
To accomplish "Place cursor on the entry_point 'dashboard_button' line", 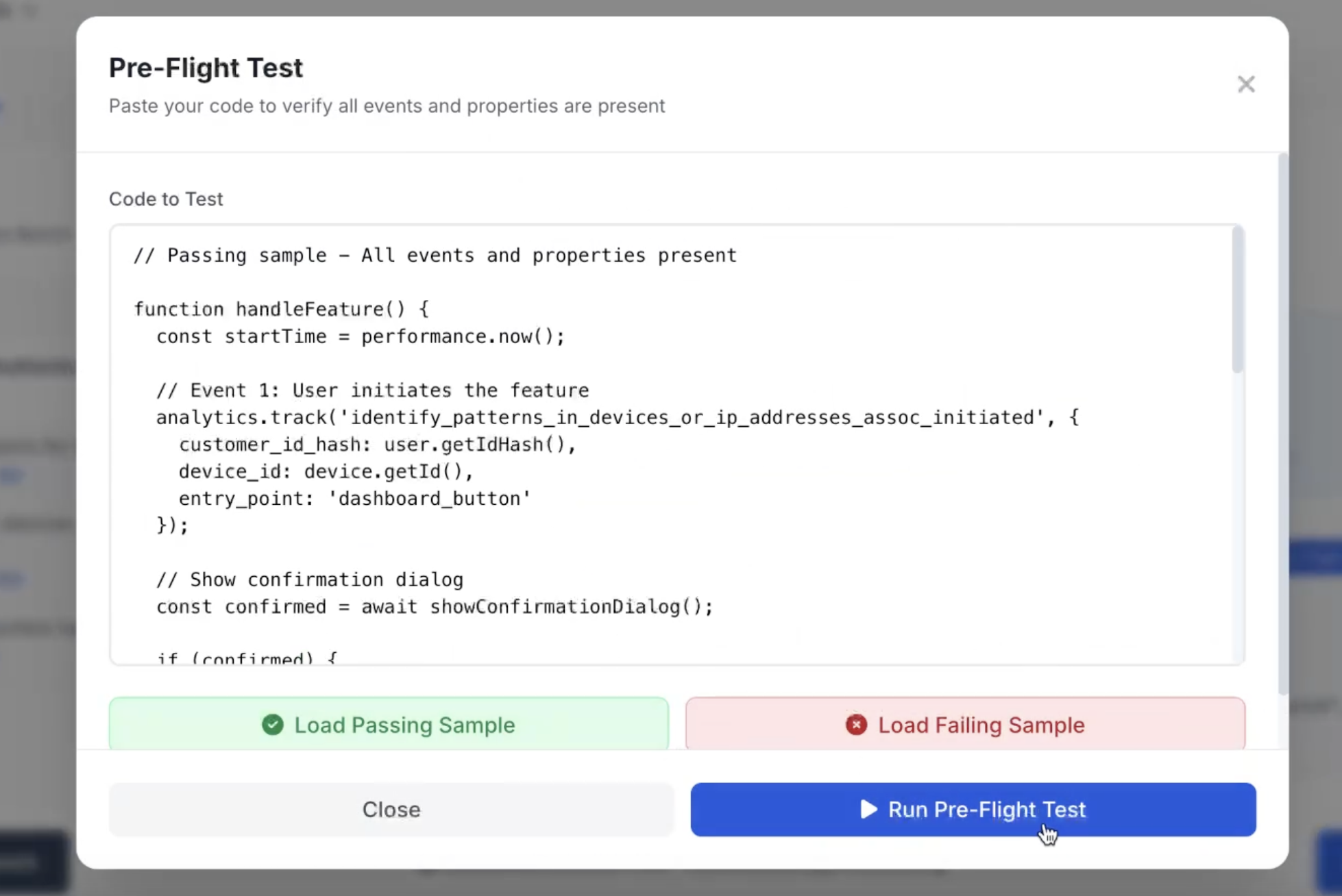I will click(355, 498).
